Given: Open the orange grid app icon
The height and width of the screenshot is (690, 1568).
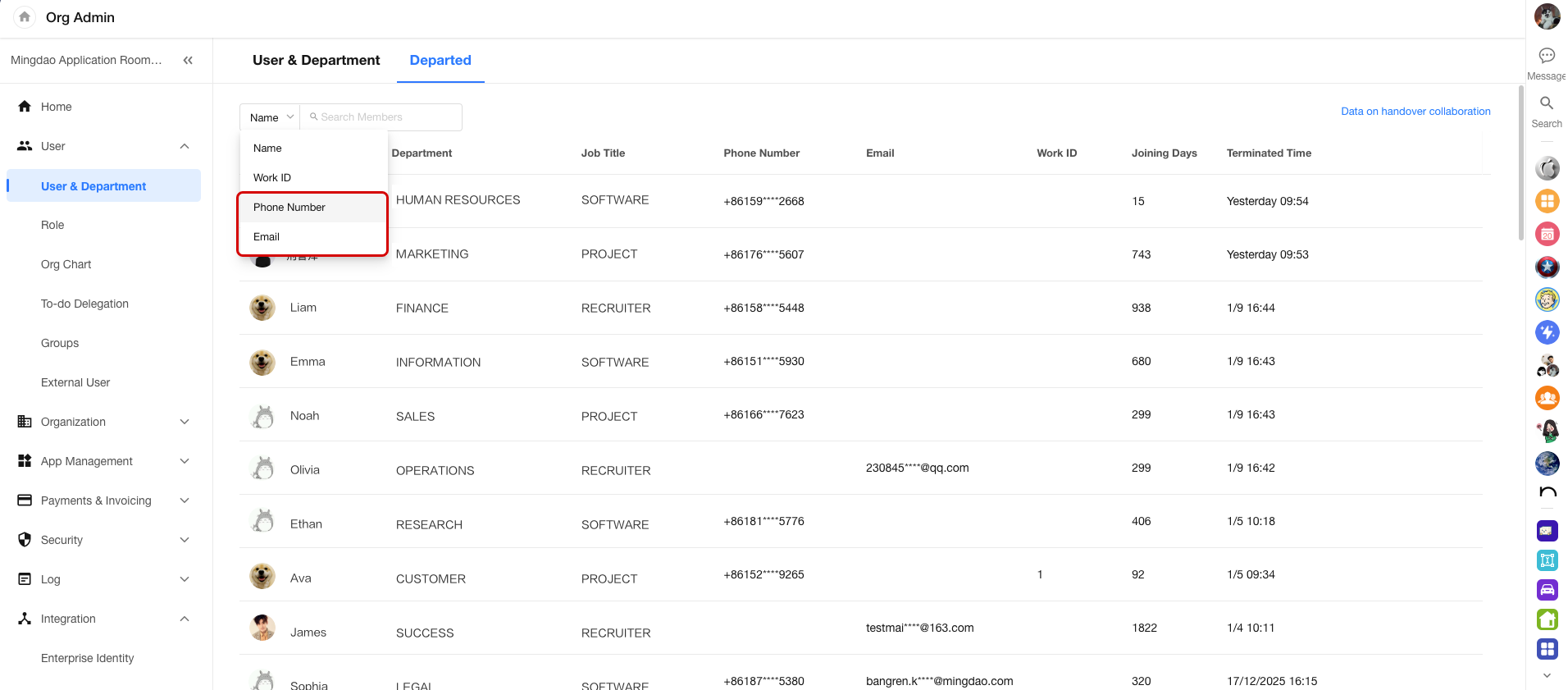Looking at the screenshot, I should 1547,201.
